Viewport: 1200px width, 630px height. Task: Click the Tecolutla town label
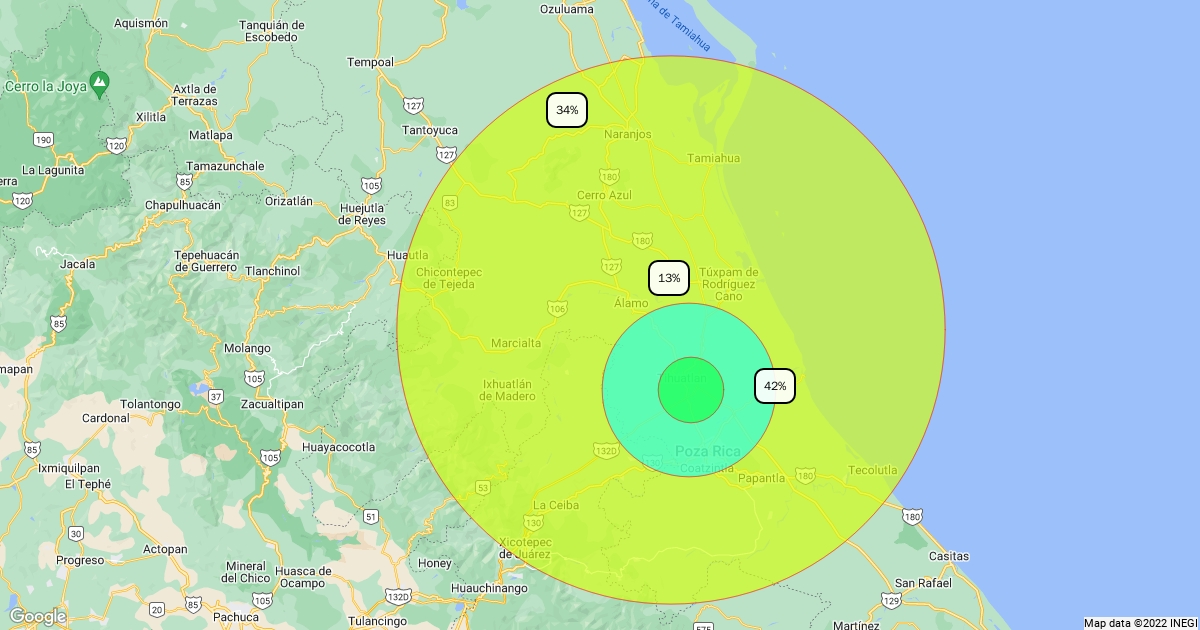pos(873,470)
